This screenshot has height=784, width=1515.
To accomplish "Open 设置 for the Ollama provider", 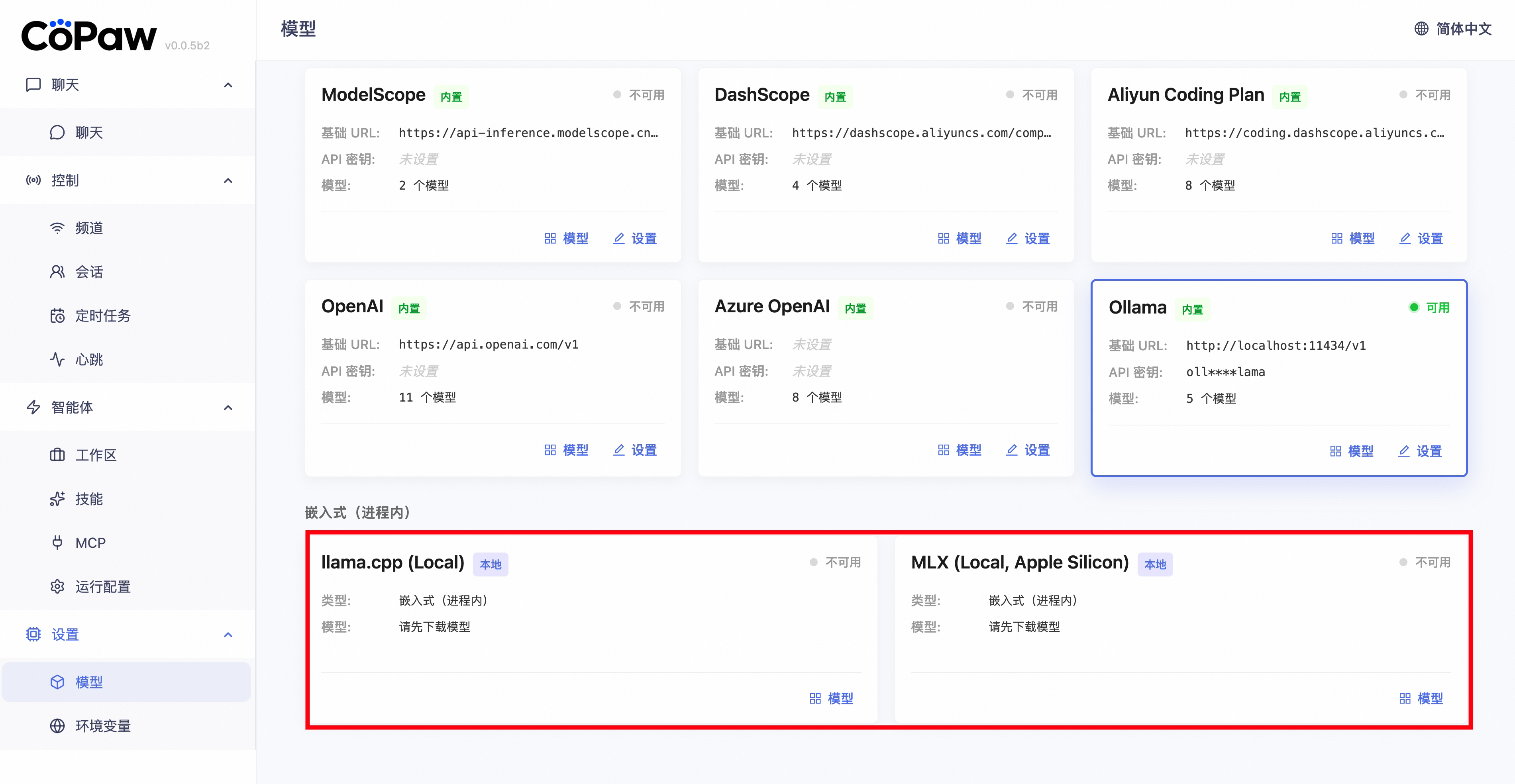I will pos(1420,451).
